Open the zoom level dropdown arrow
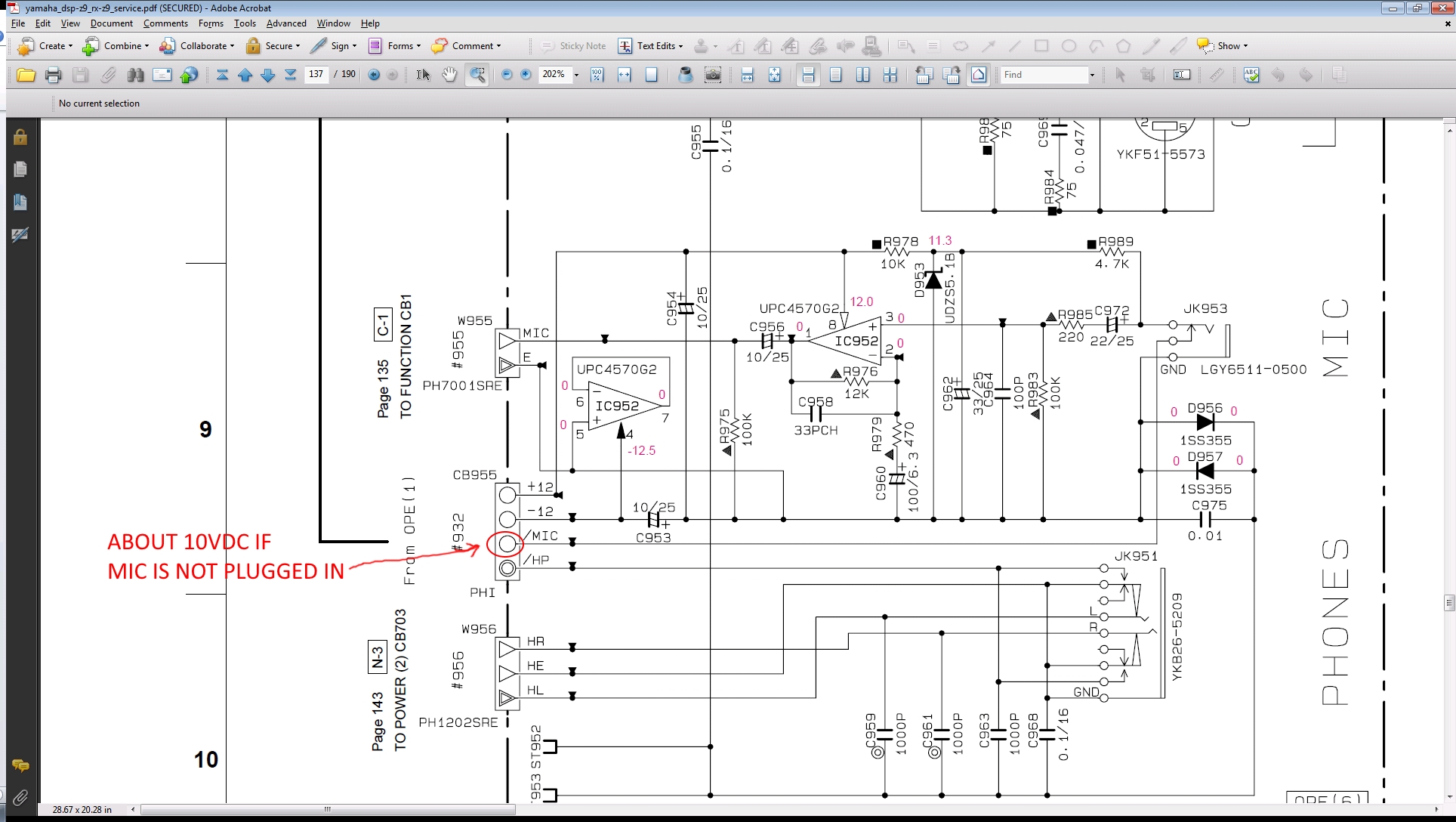This screenshot has width=1456, height=822. (576, 75)
